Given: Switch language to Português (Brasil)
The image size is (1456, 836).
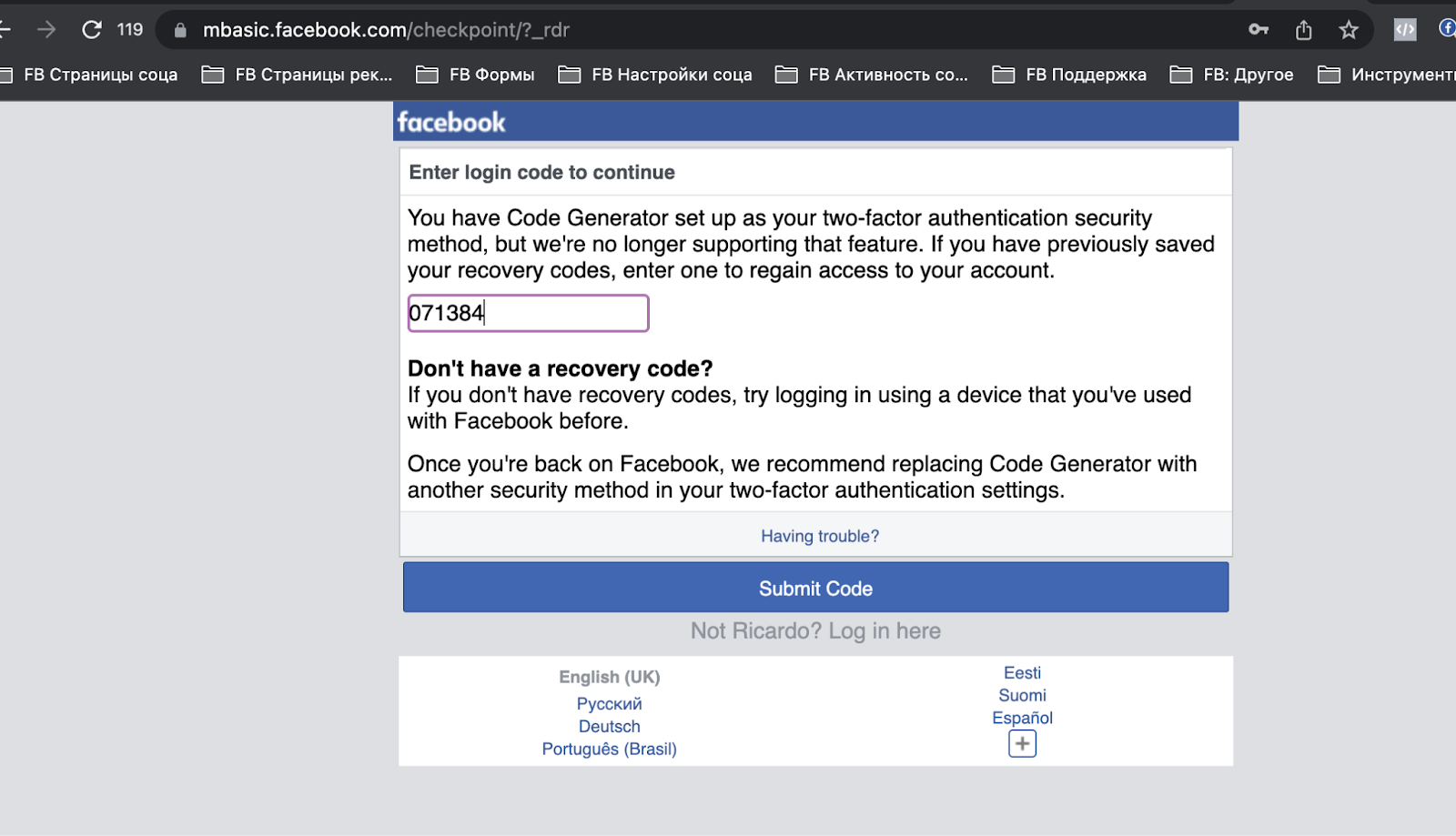Looking at the screenshot, I should click(x=609, y=749).
